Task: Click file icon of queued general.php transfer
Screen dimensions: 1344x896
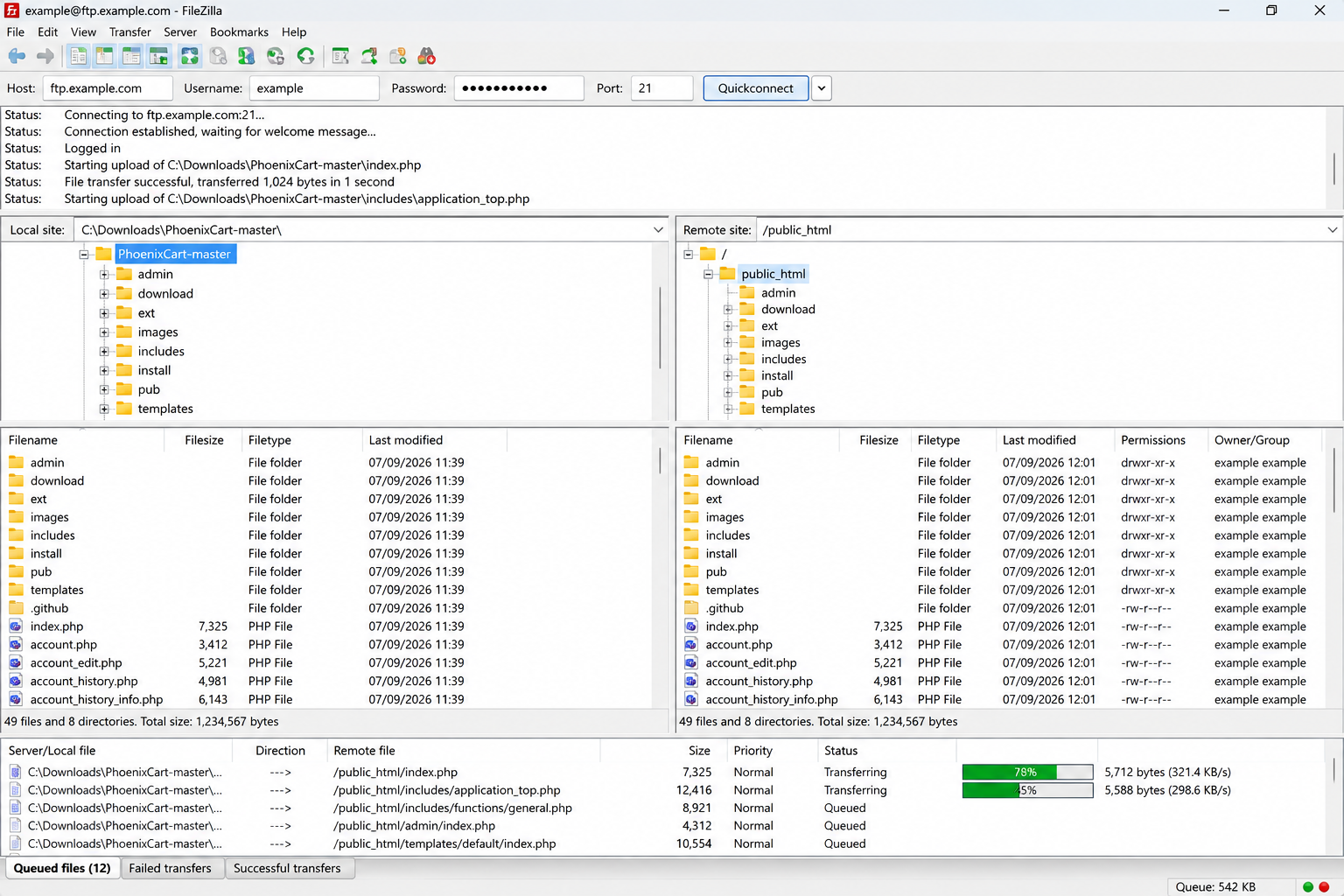Action: 16,808
